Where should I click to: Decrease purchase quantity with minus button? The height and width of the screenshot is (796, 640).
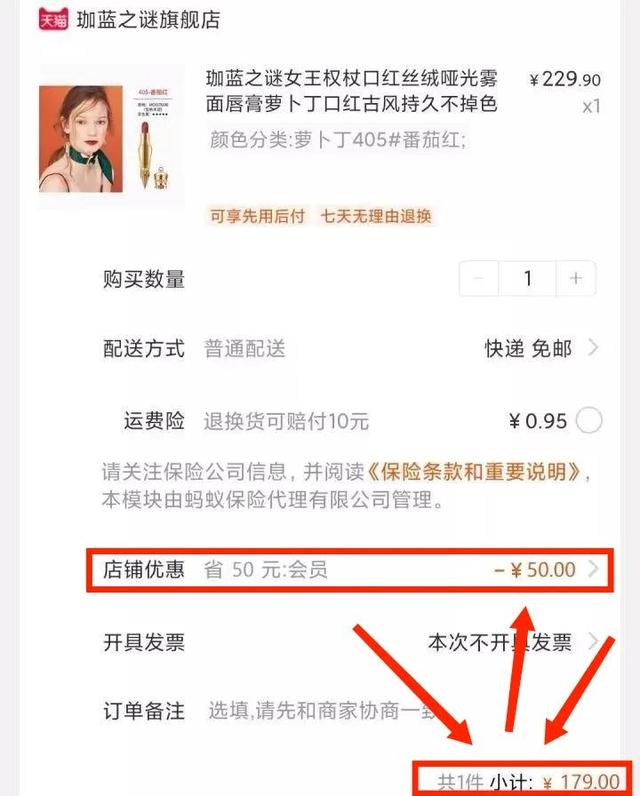(479, 278)
